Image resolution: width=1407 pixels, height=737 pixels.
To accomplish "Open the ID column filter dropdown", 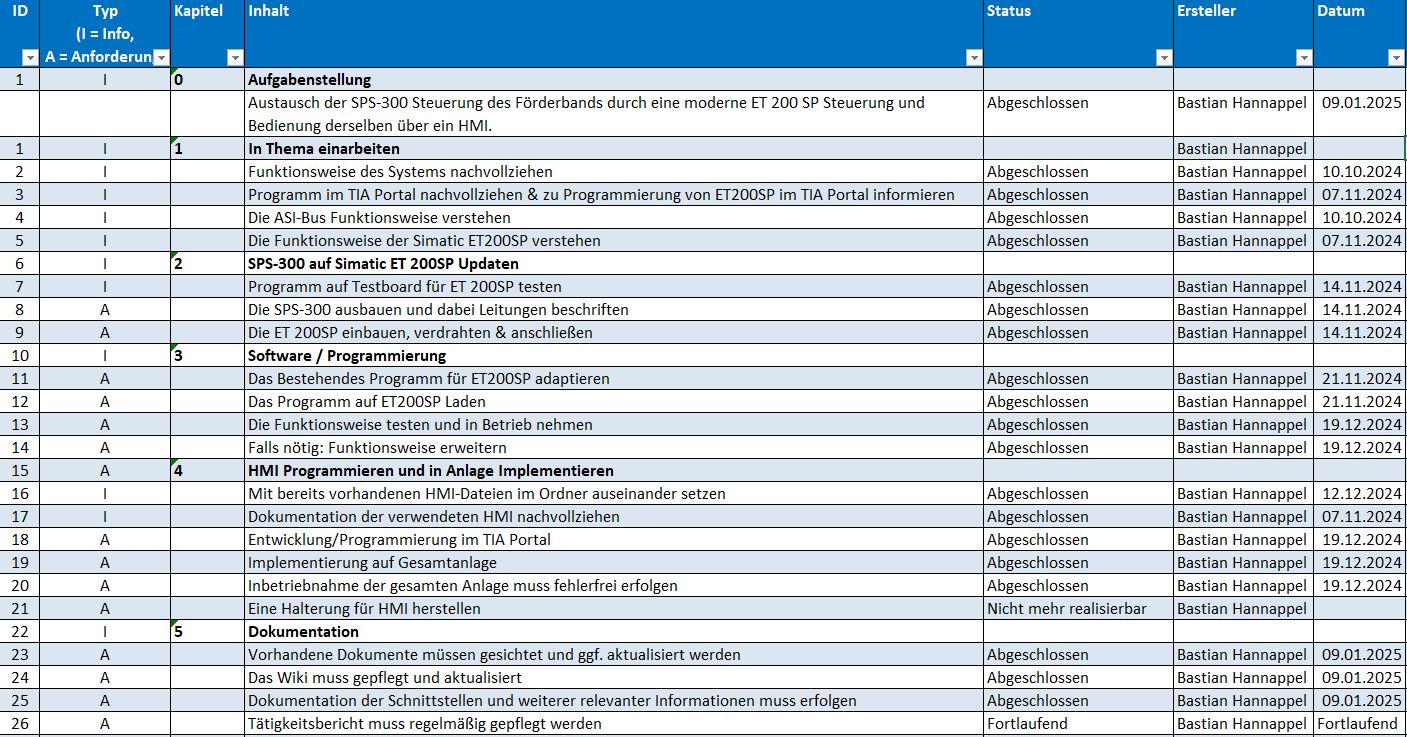I will click(x=29, y=58).
